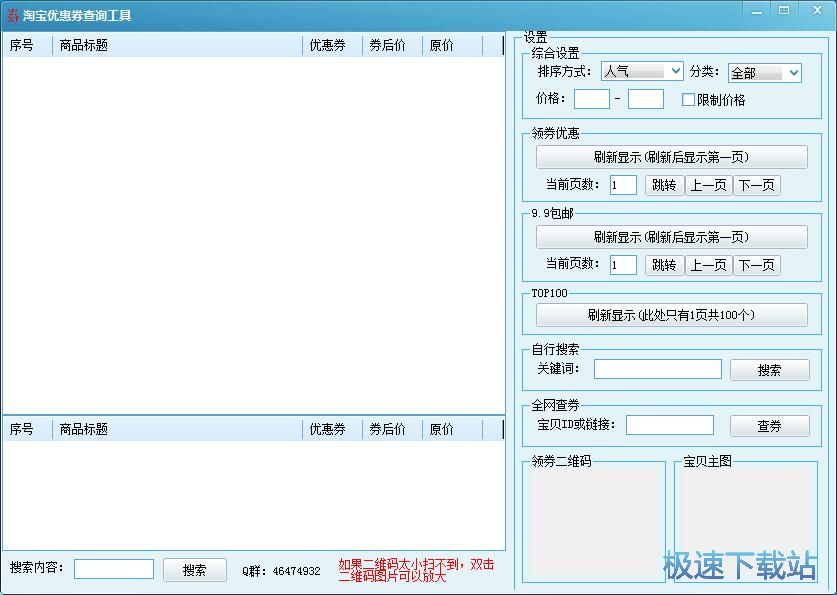Go to 下一页 in 领券优惠
The image size is (837, 595).
[756, 185]
